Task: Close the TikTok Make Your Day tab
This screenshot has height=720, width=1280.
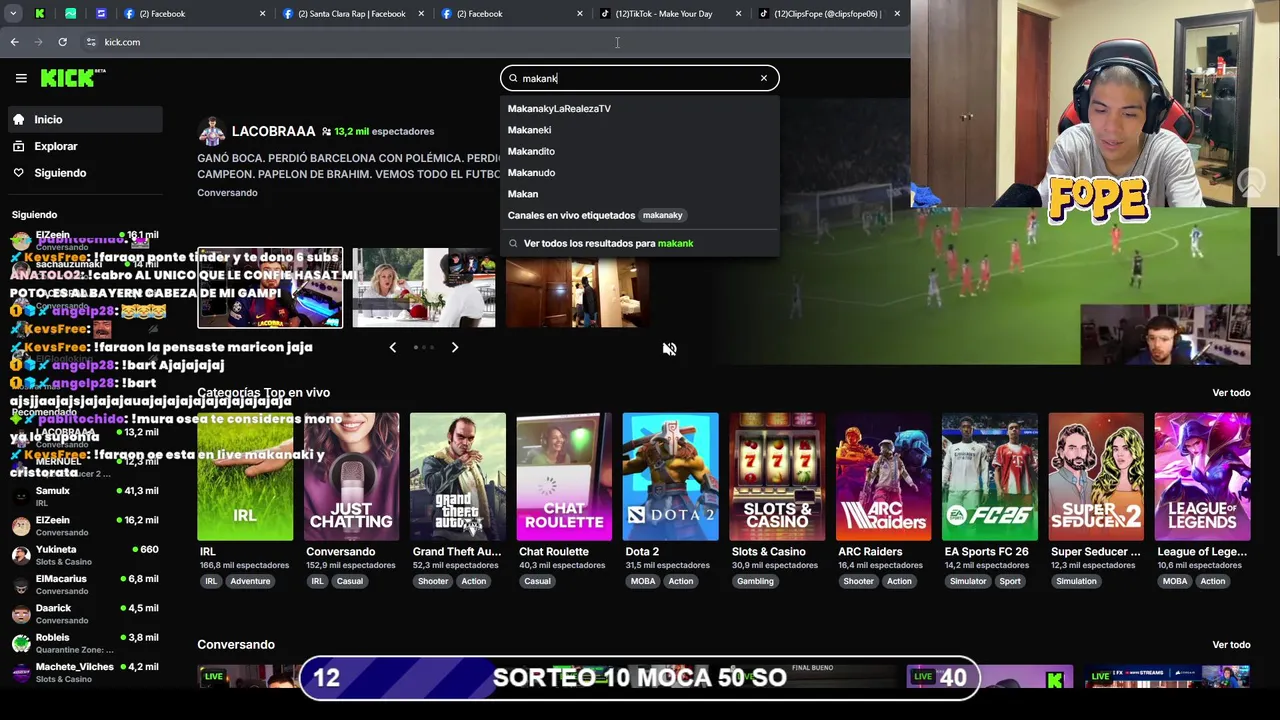Action: pos(738,14)
